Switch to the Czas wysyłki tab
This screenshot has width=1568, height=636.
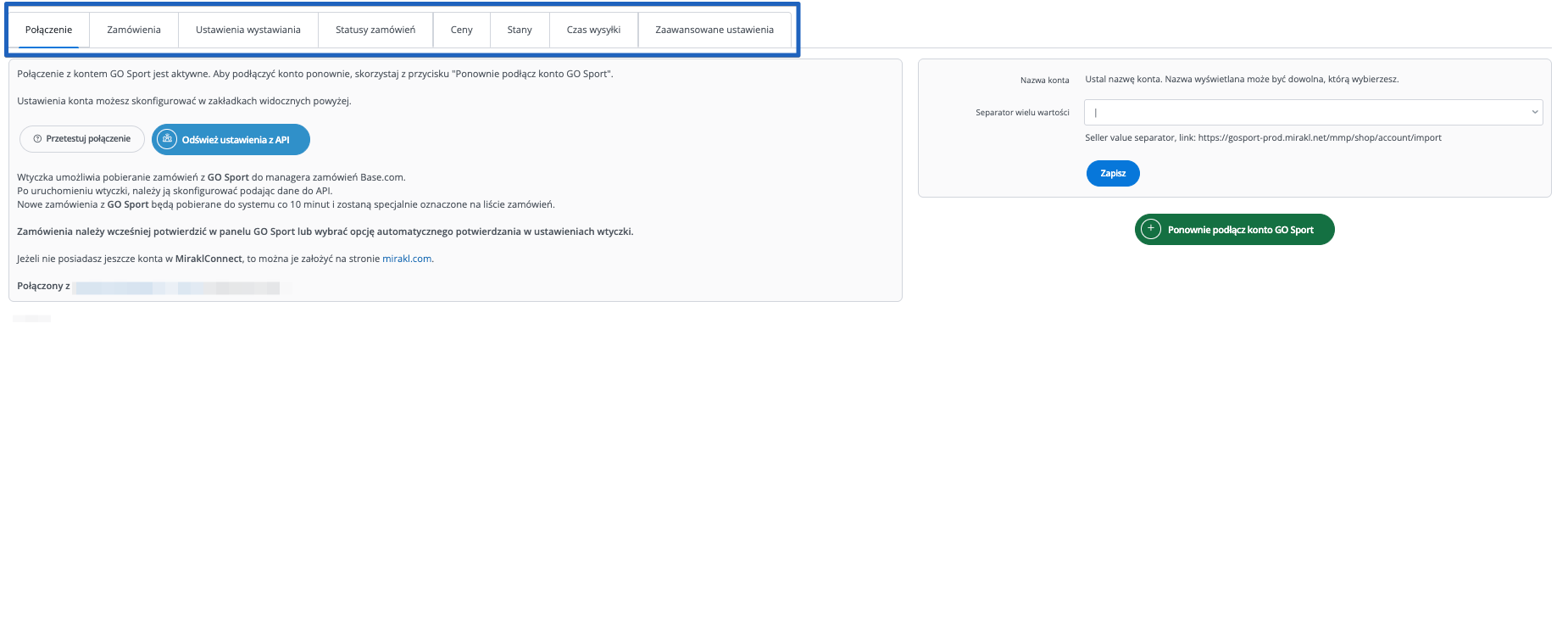click(x=593, y=30)
